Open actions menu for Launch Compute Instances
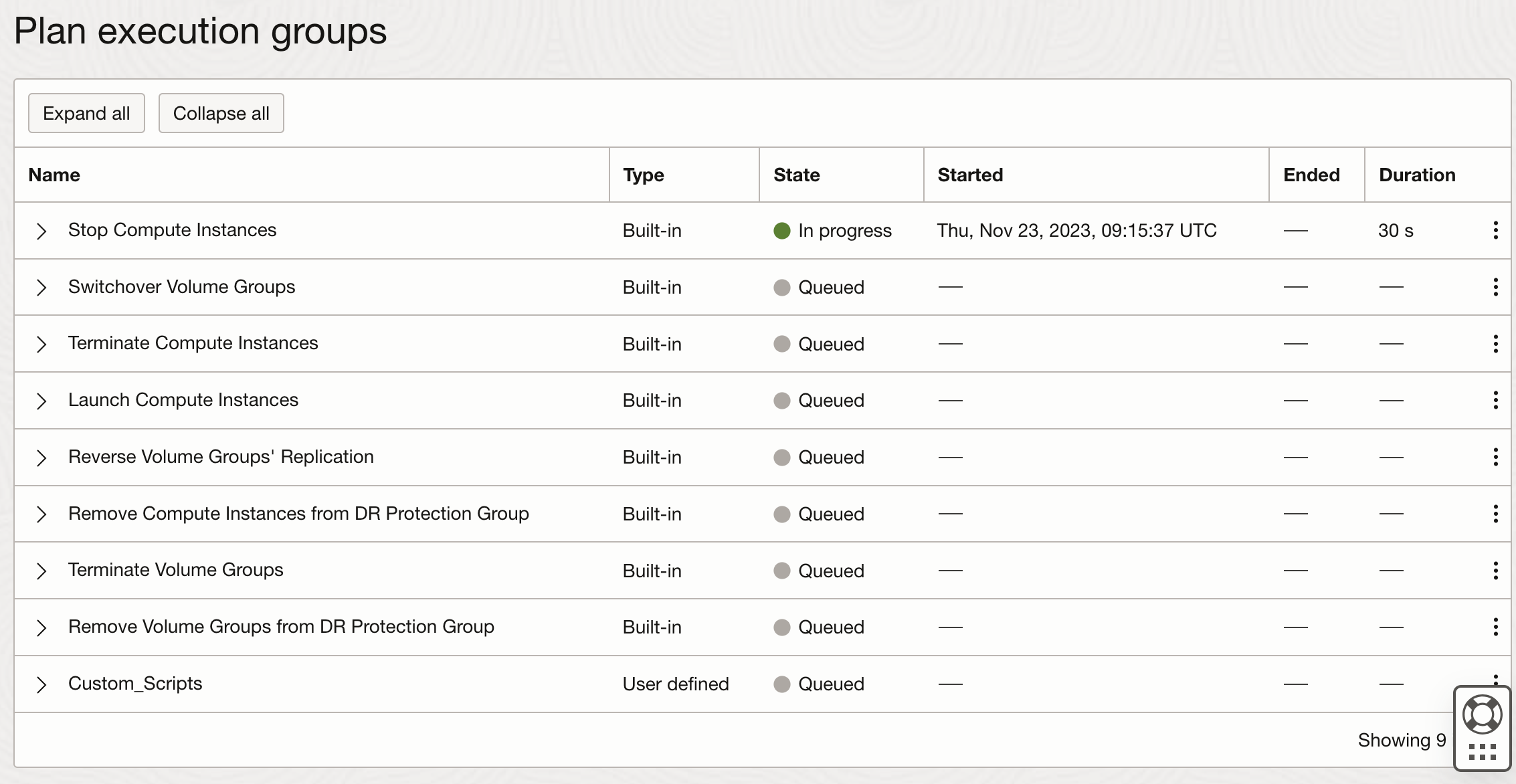This screenshot has width=1516, height=784. pos(1495,400)
